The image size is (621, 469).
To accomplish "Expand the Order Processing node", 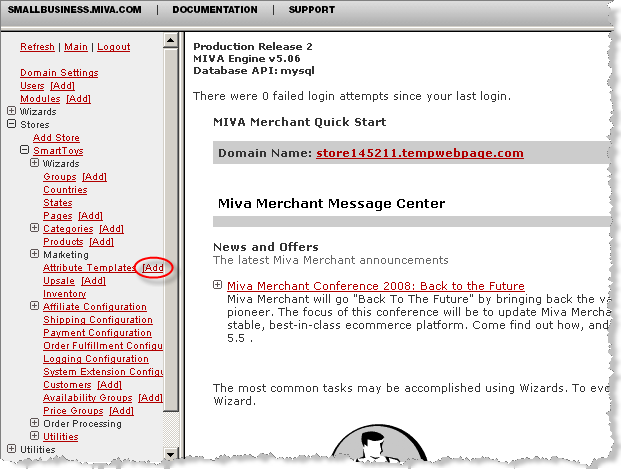I will 34,423.
